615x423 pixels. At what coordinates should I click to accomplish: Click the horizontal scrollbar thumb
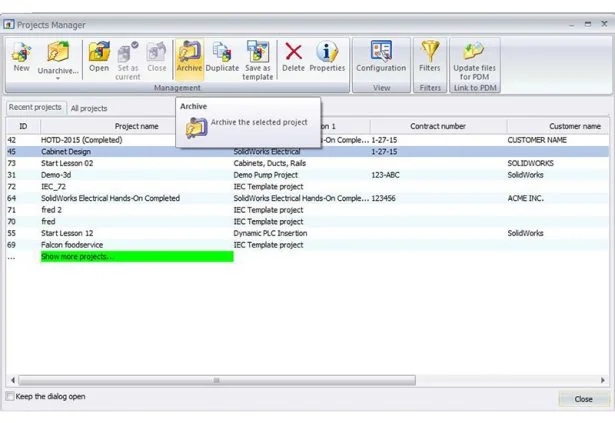point(215,380)
